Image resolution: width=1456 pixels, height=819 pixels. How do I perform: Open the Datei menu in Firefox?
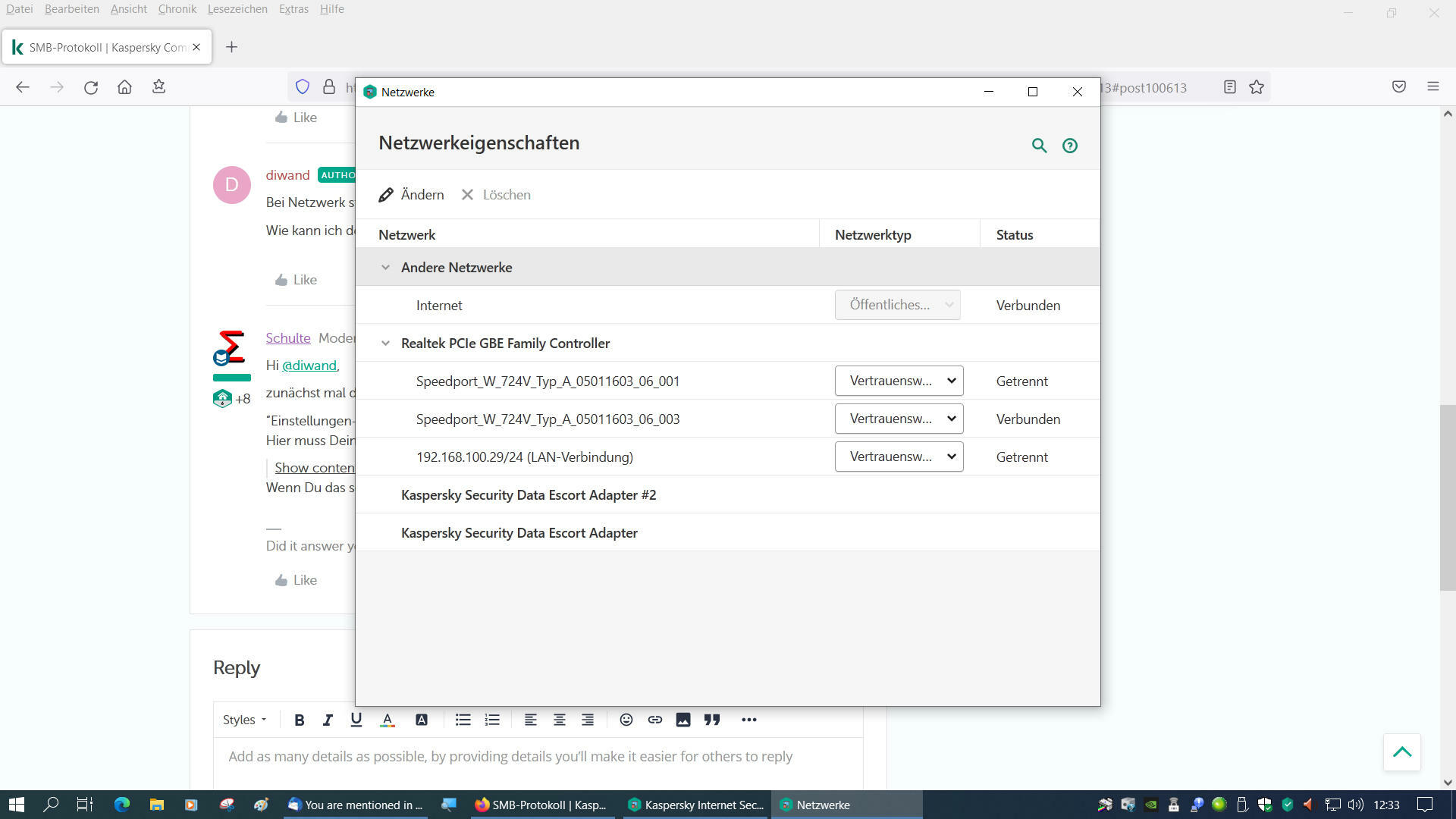[19, 9]
